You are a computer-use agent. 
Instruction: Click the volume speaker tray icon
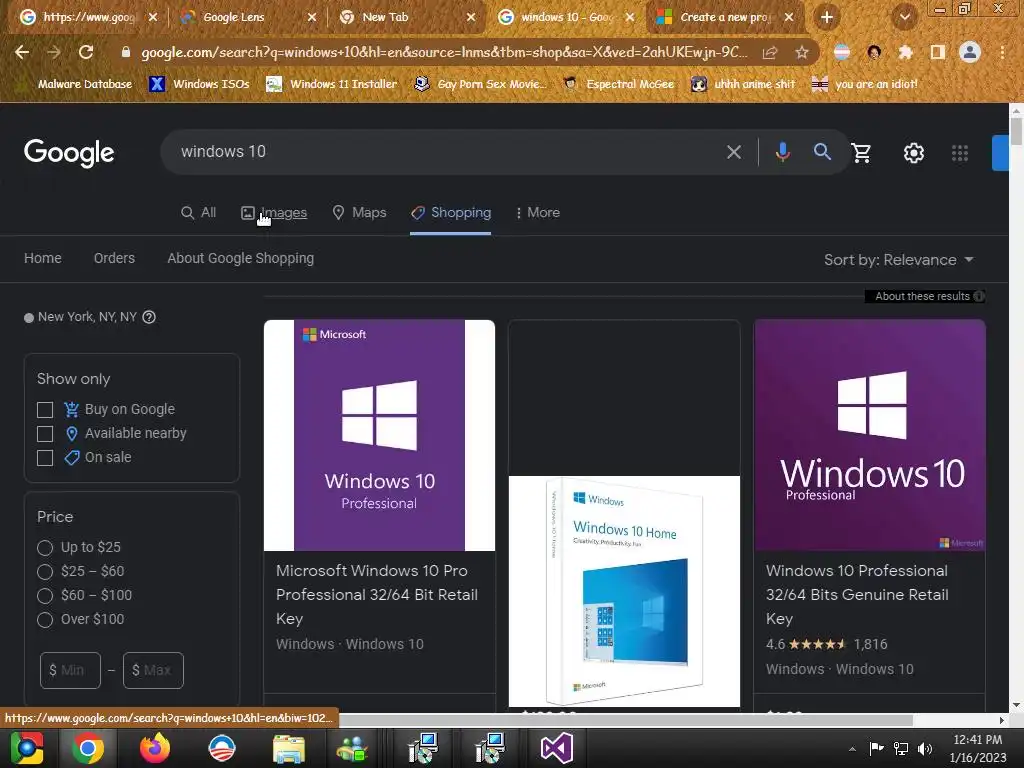tap(925, 748)
